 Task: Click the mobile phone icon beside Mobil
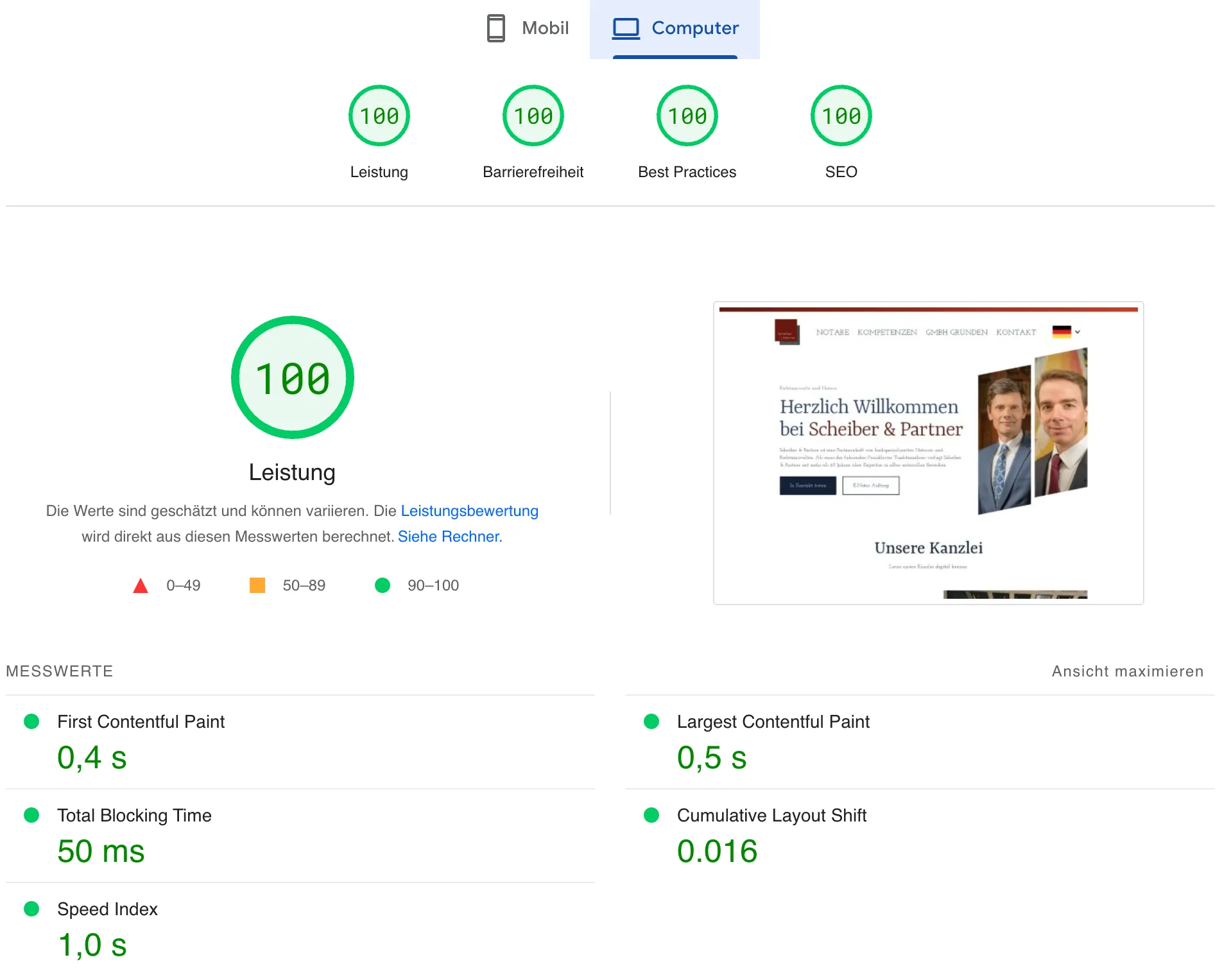tap(495, 28)
